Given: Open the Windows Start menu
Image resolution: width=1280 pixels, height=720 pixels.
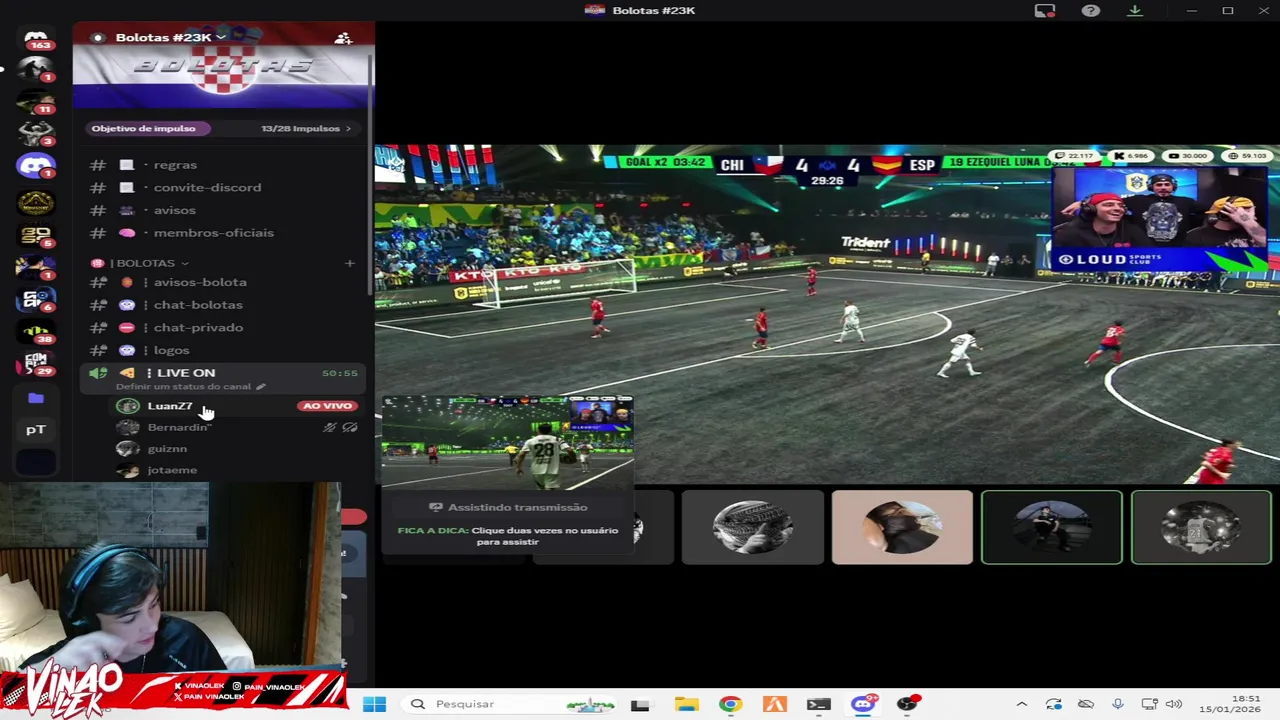Looking at the screenshot, I should pos(374,704).
